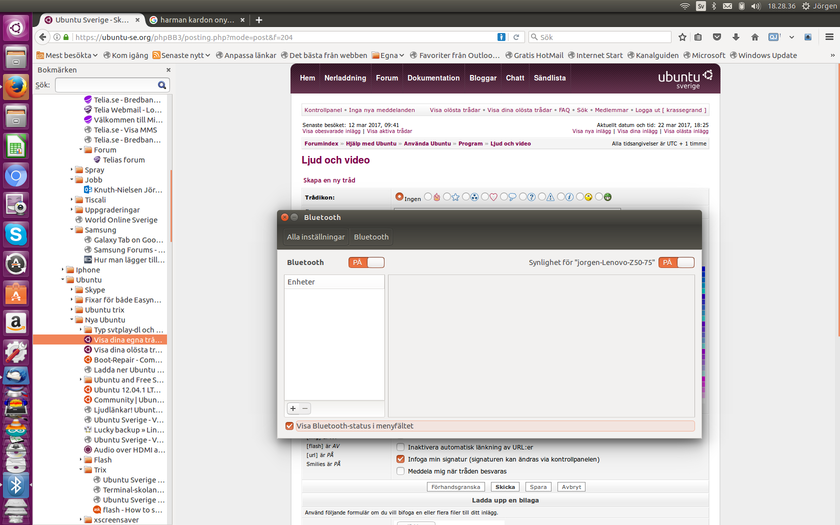The height and width of the screenshot is (525, 840).
Task: Follow the Kontrollpanel link
Action: tap(323, 110)
